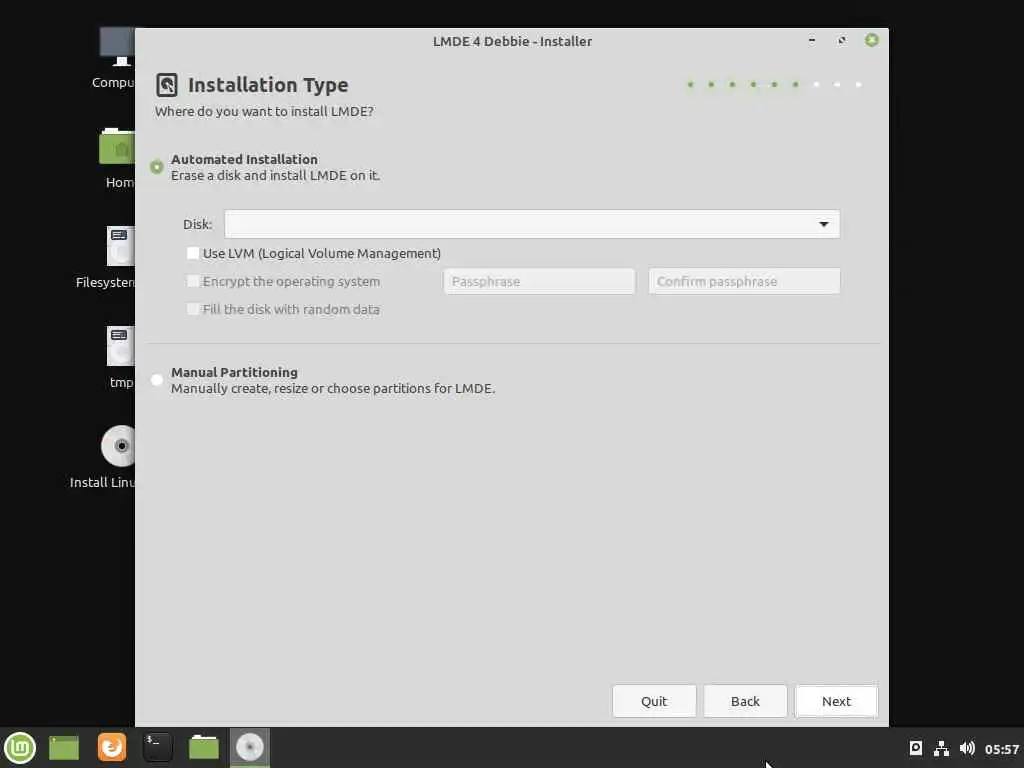Proceed with the Next button
1024x768 pixels.
[836, 701]
